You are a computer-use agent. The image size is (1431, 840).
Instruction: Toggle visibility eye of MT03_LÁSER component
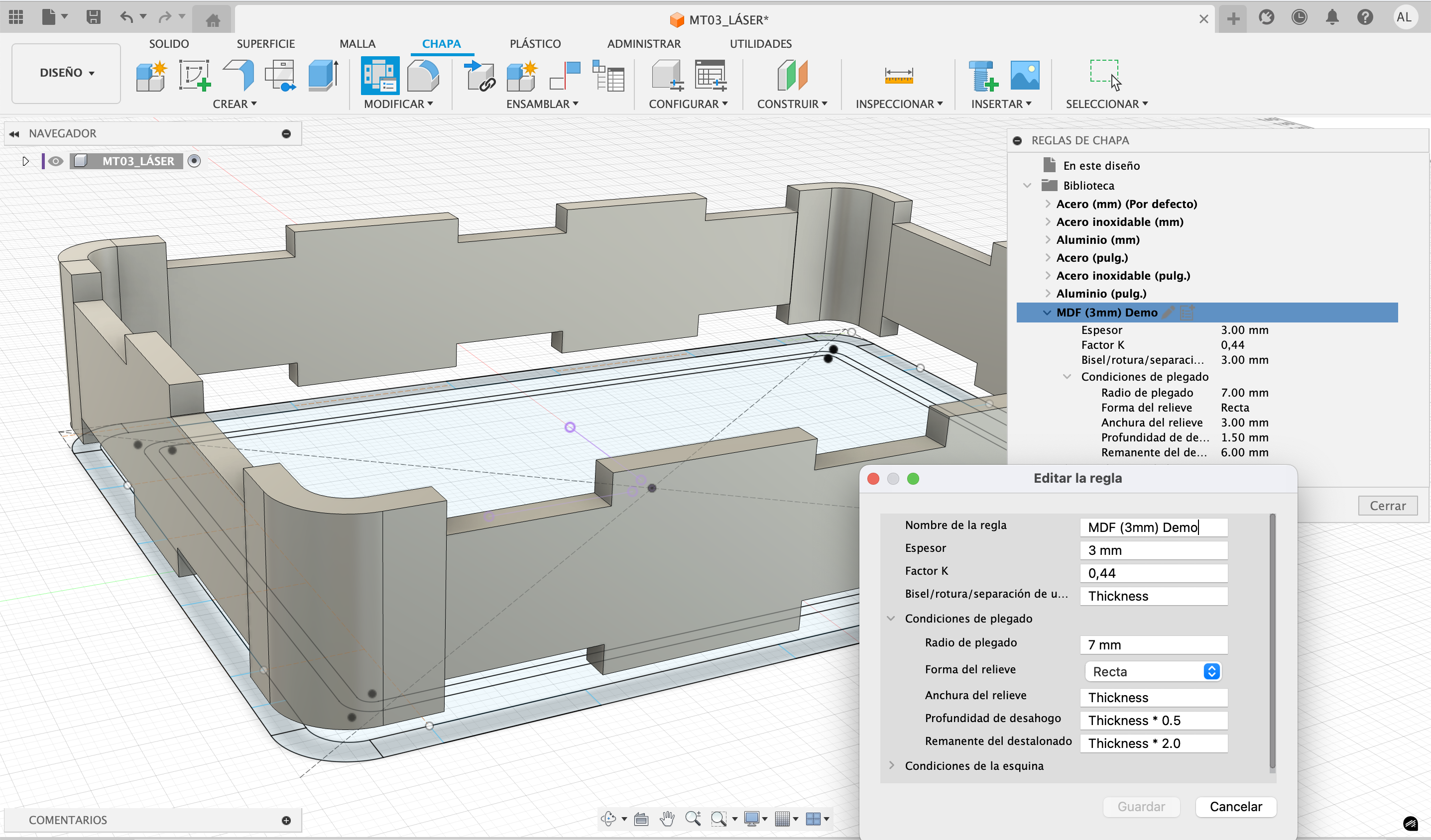(x=55, y=161)
